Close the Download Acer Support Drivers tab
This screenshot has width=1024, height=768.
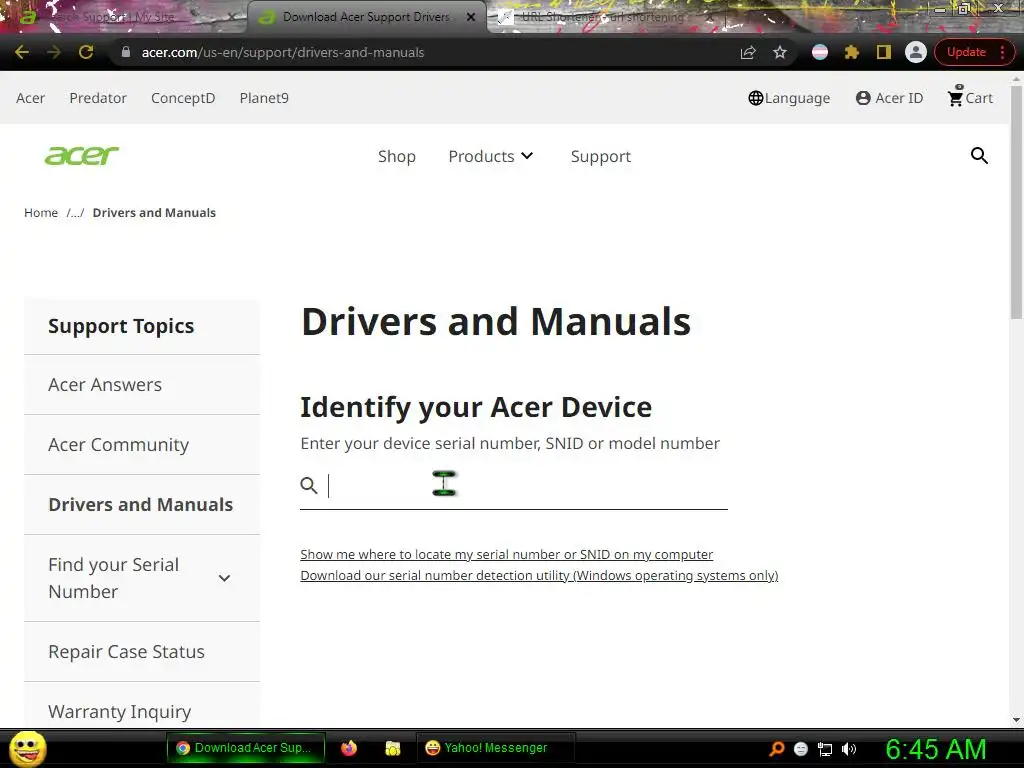coord(471,18)
